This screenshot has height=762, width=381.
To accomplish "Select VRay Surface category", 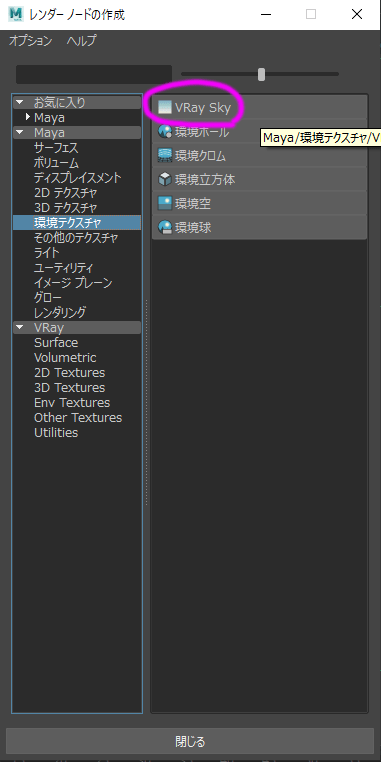I will [x=56, y=343].
